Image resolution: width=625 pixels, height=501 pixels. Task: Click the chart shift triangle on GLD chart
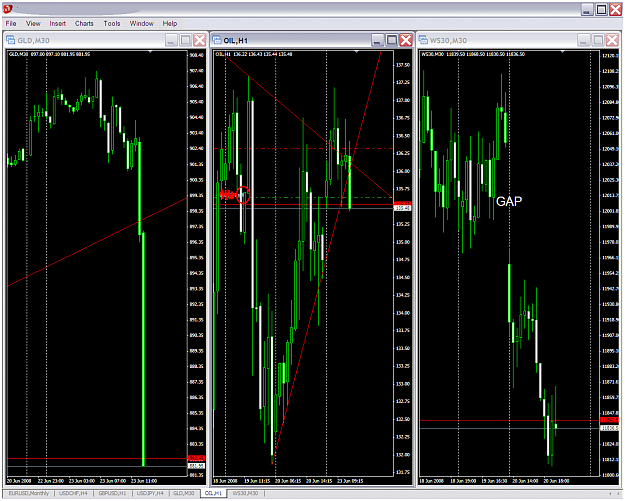(150, 52)
